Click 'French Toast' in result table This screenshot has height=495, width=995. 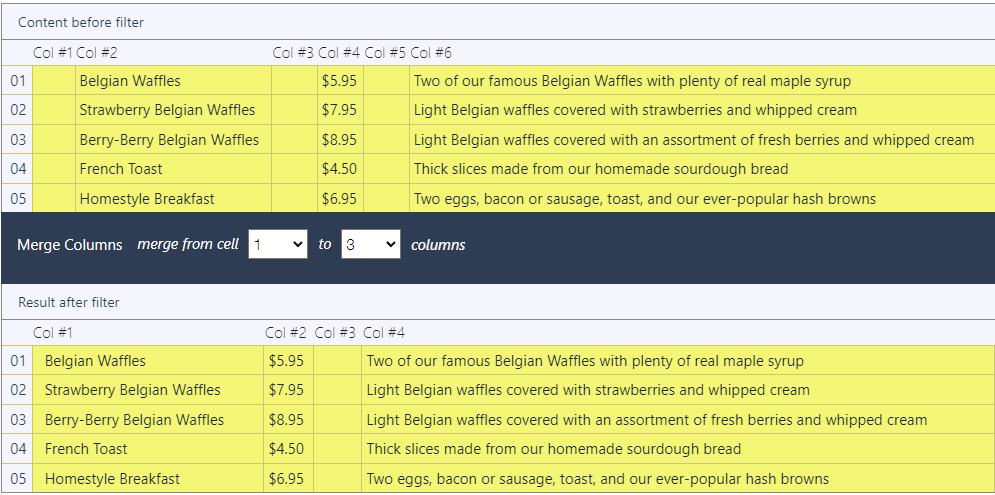point(86,449)
